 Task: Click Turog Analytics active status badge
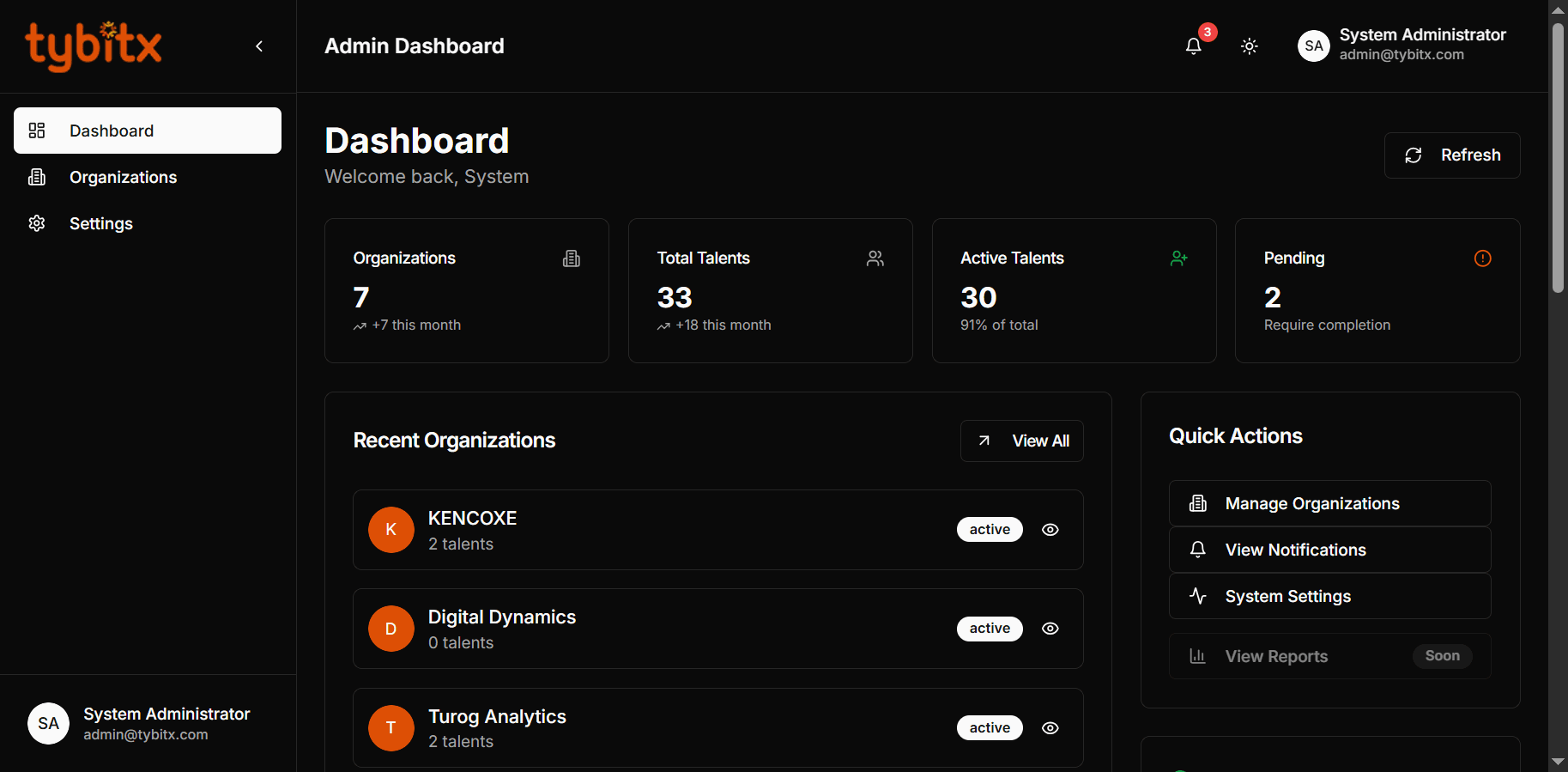click(990, 728)
